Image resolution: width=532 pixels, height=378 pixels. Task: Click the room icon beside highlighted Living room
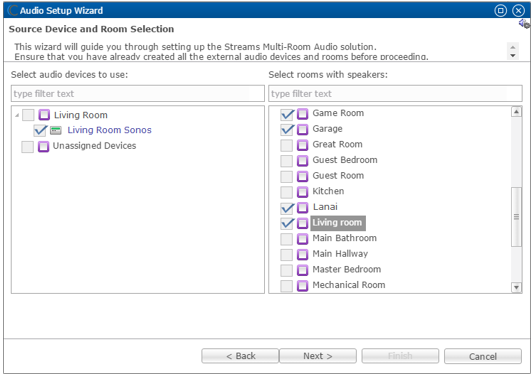pos(302,223)
